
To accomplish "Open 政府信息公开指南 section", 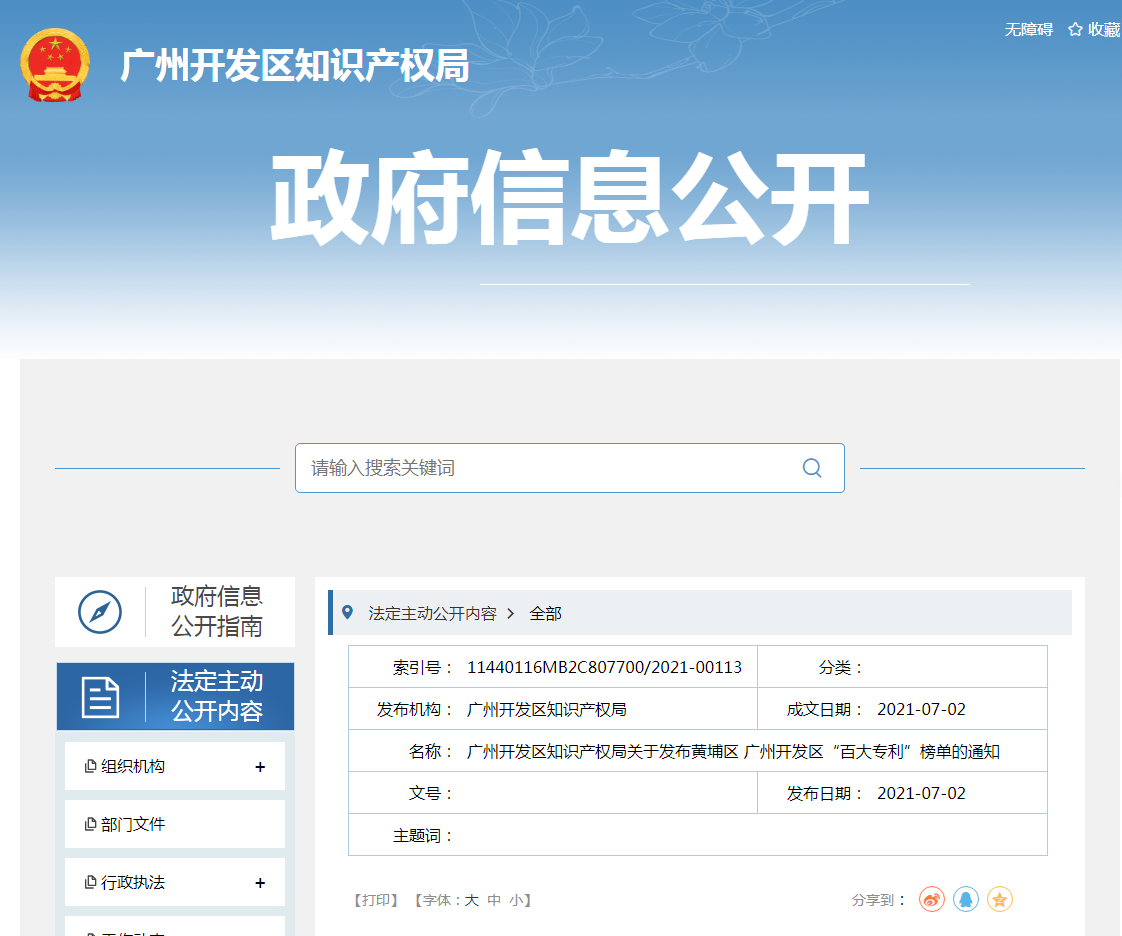I will [175, 612].
